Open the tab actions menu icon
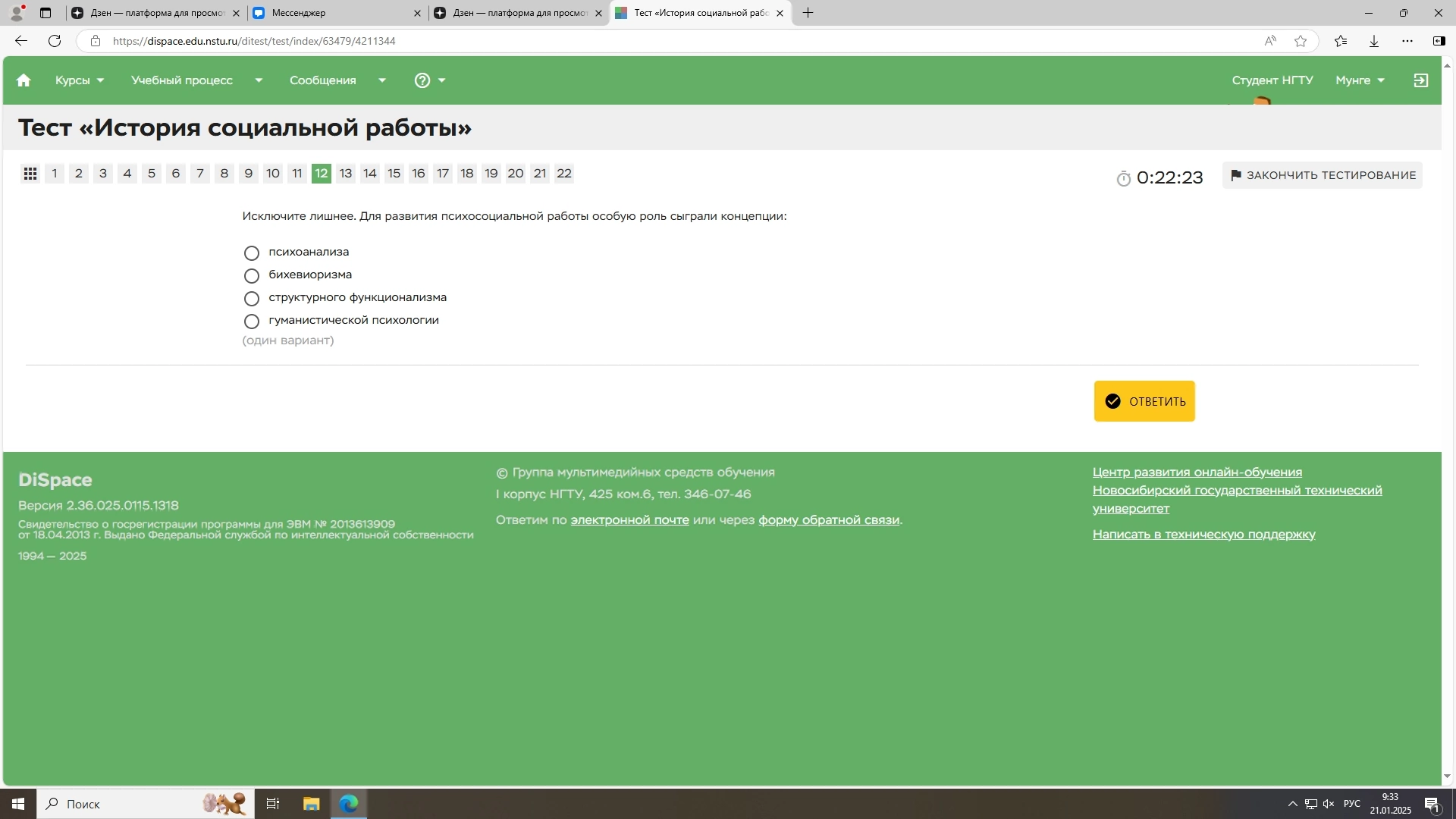This screenshot has width=1456, height=819. [x=45, y=13]
